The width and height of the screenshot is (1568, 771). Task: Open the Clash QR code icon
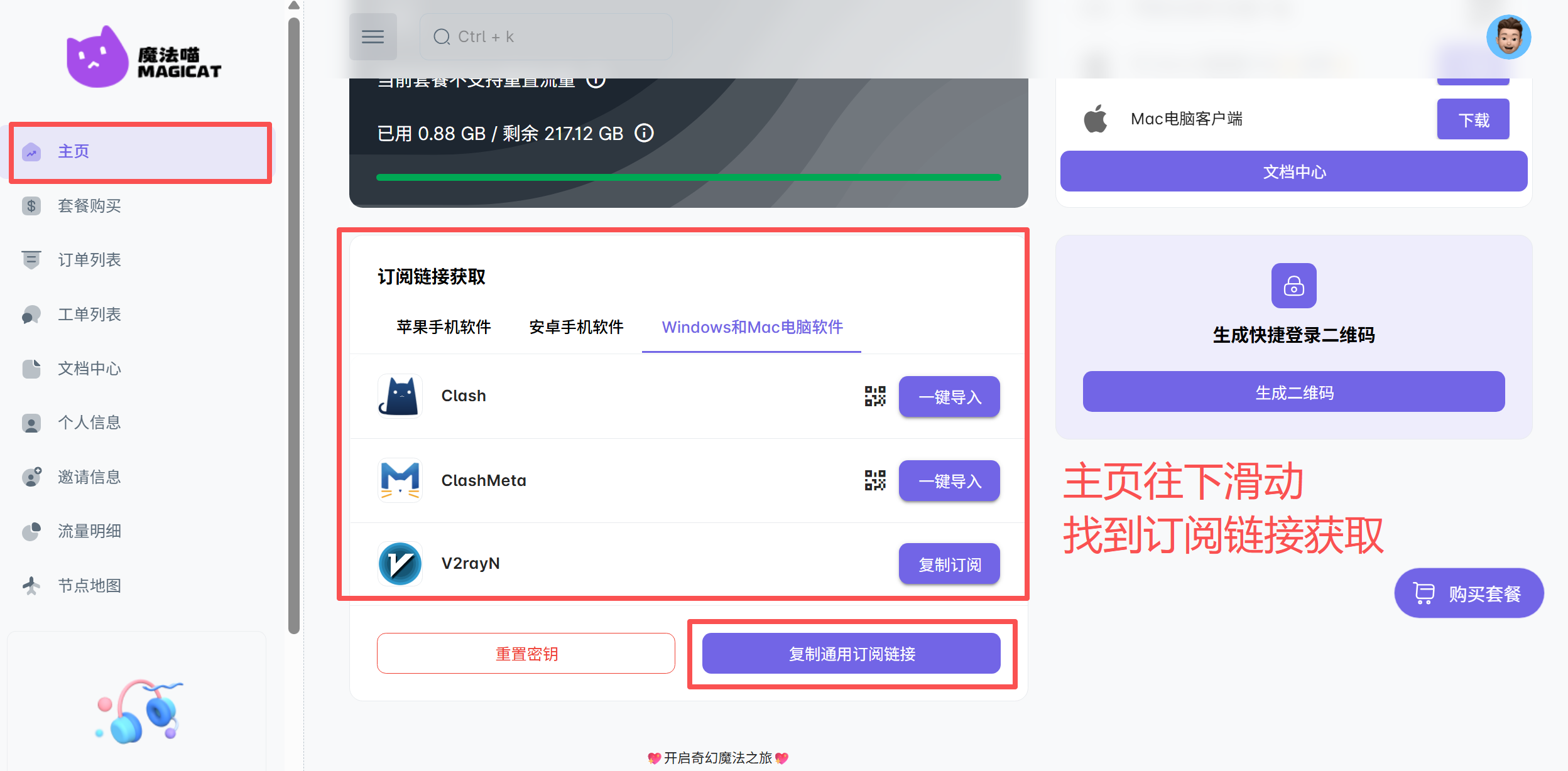874,396
